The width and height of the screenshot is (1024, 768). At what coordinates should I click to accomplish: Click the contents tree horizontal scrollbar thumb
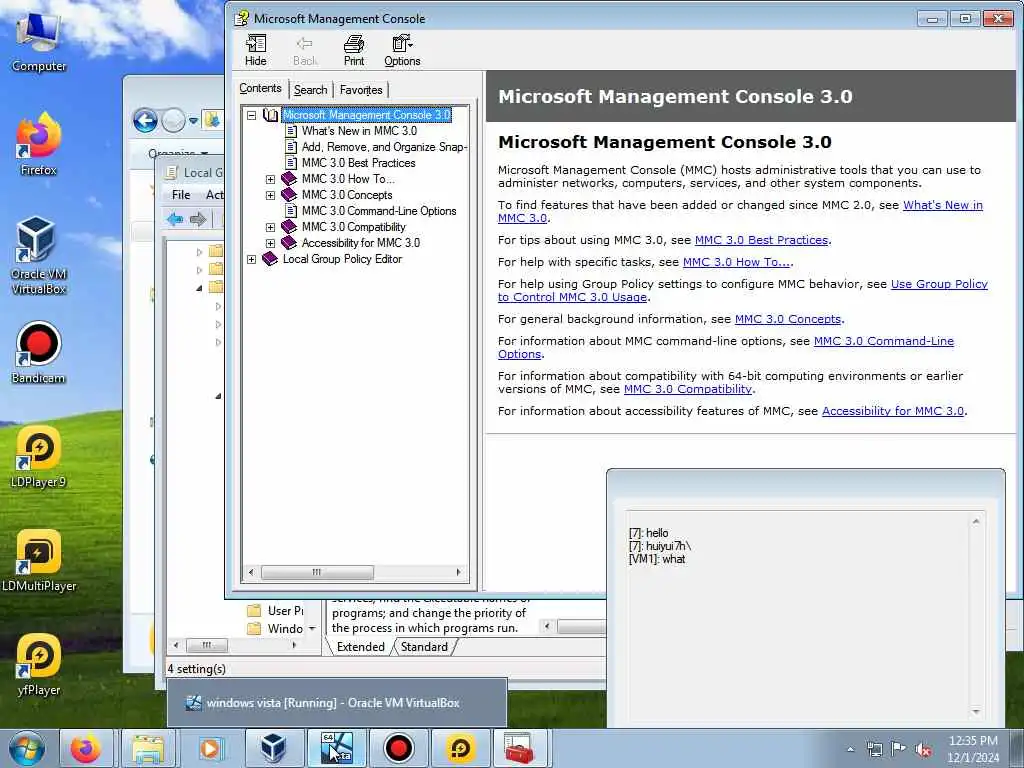point(317,572)
